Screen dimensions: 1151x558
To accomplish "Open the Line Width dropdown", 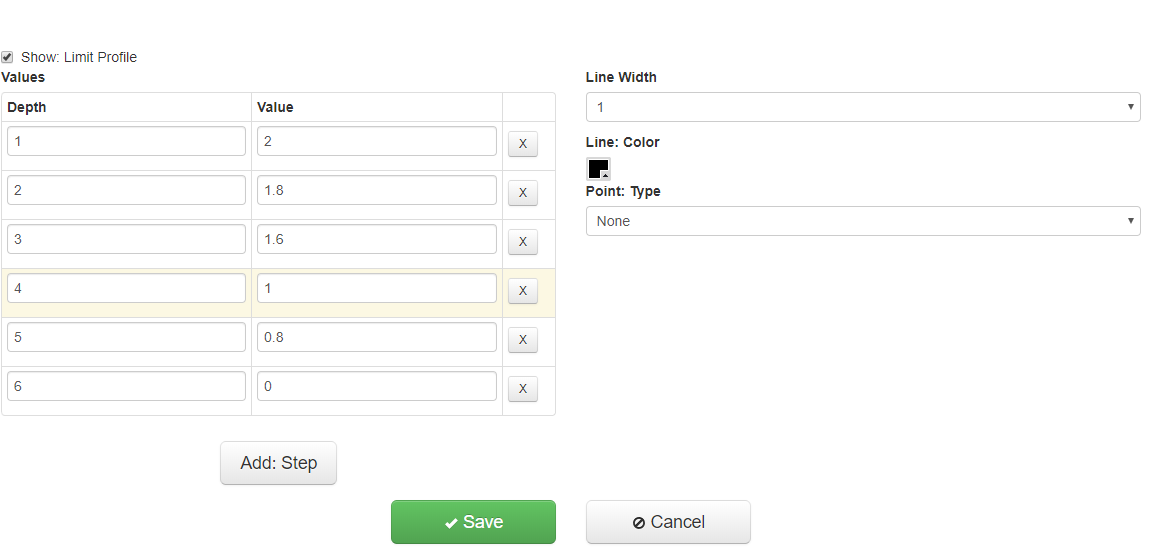I will 862,107.
